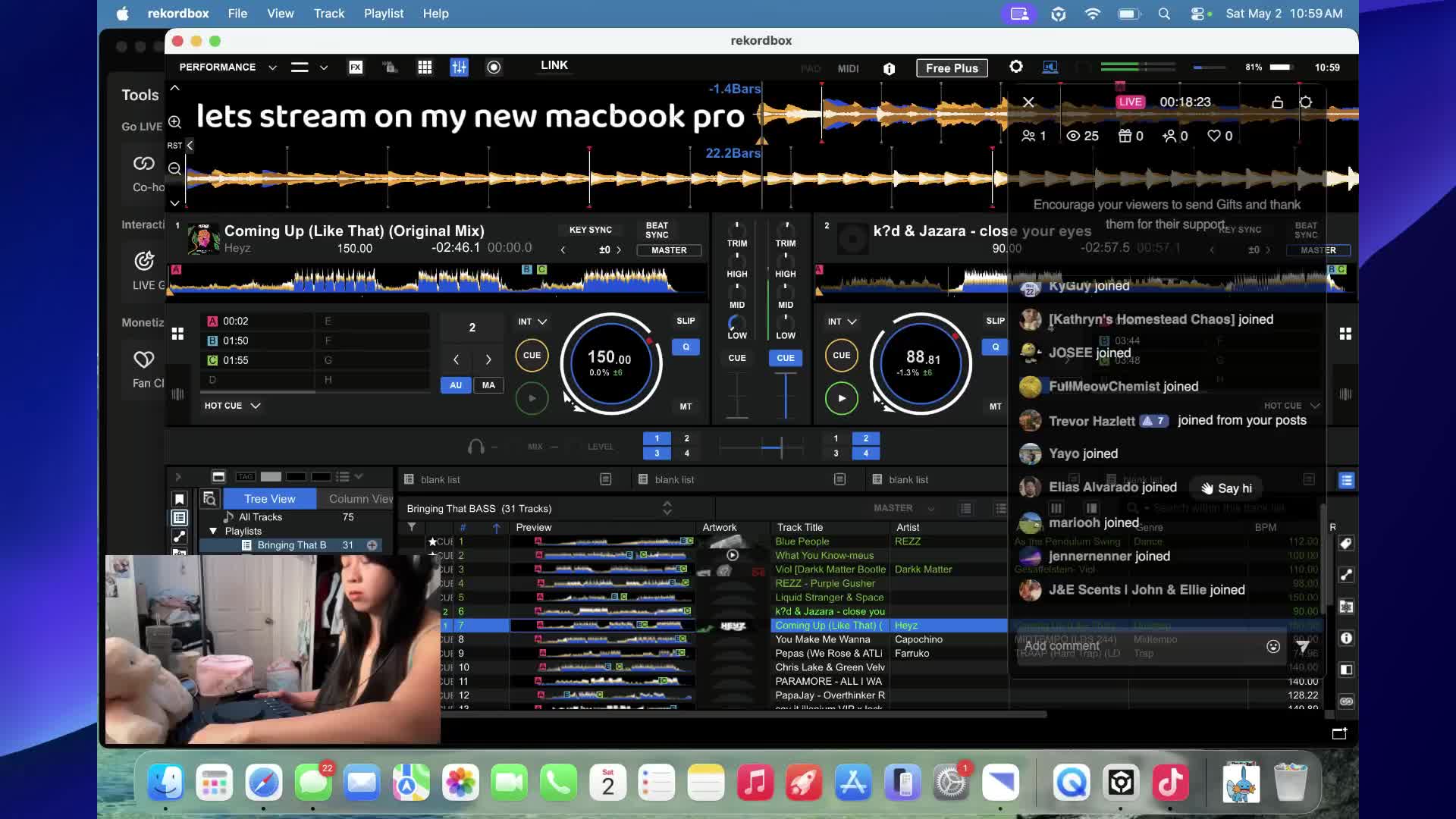
Task: Set deck 1 as MASTER
Action: click(669, 250)
